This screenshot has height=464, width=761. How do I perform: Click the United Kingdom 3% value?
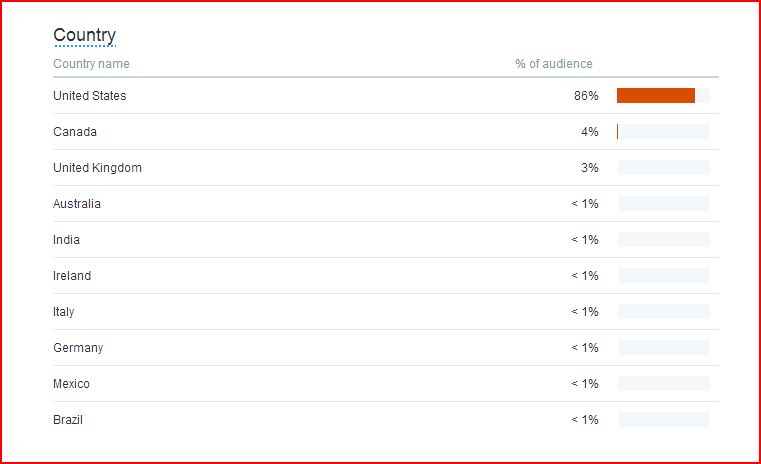click(590, 167)
